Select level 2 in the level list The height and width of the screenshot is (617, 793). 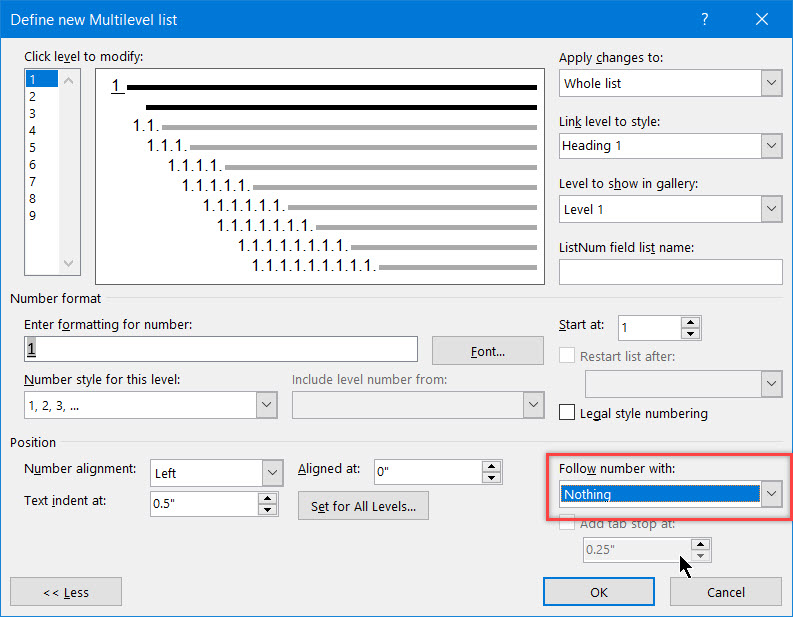[x=42, y=97]
